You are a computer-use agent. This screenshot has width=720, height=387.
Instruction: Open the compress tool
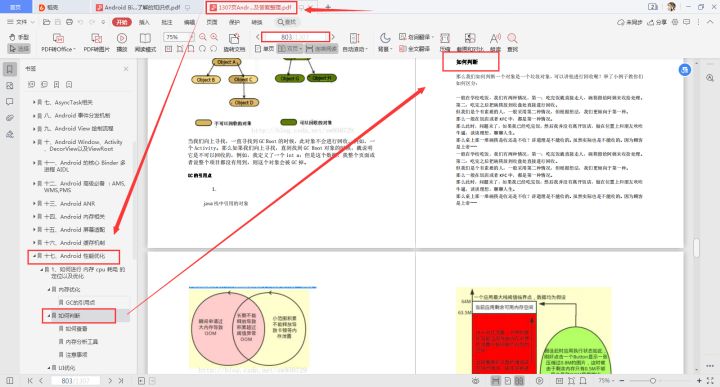click(444, 43)
